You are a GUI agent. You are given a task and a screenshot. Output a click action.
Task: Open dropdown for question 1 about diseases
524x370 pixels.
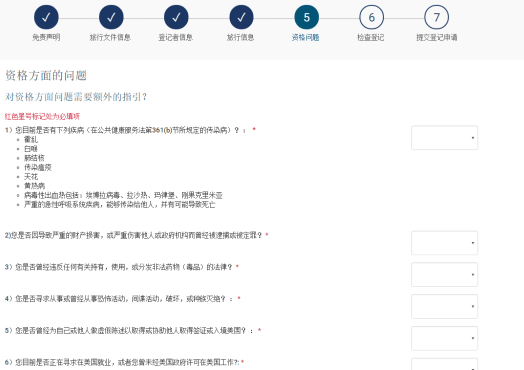click(x=444, y=138)
